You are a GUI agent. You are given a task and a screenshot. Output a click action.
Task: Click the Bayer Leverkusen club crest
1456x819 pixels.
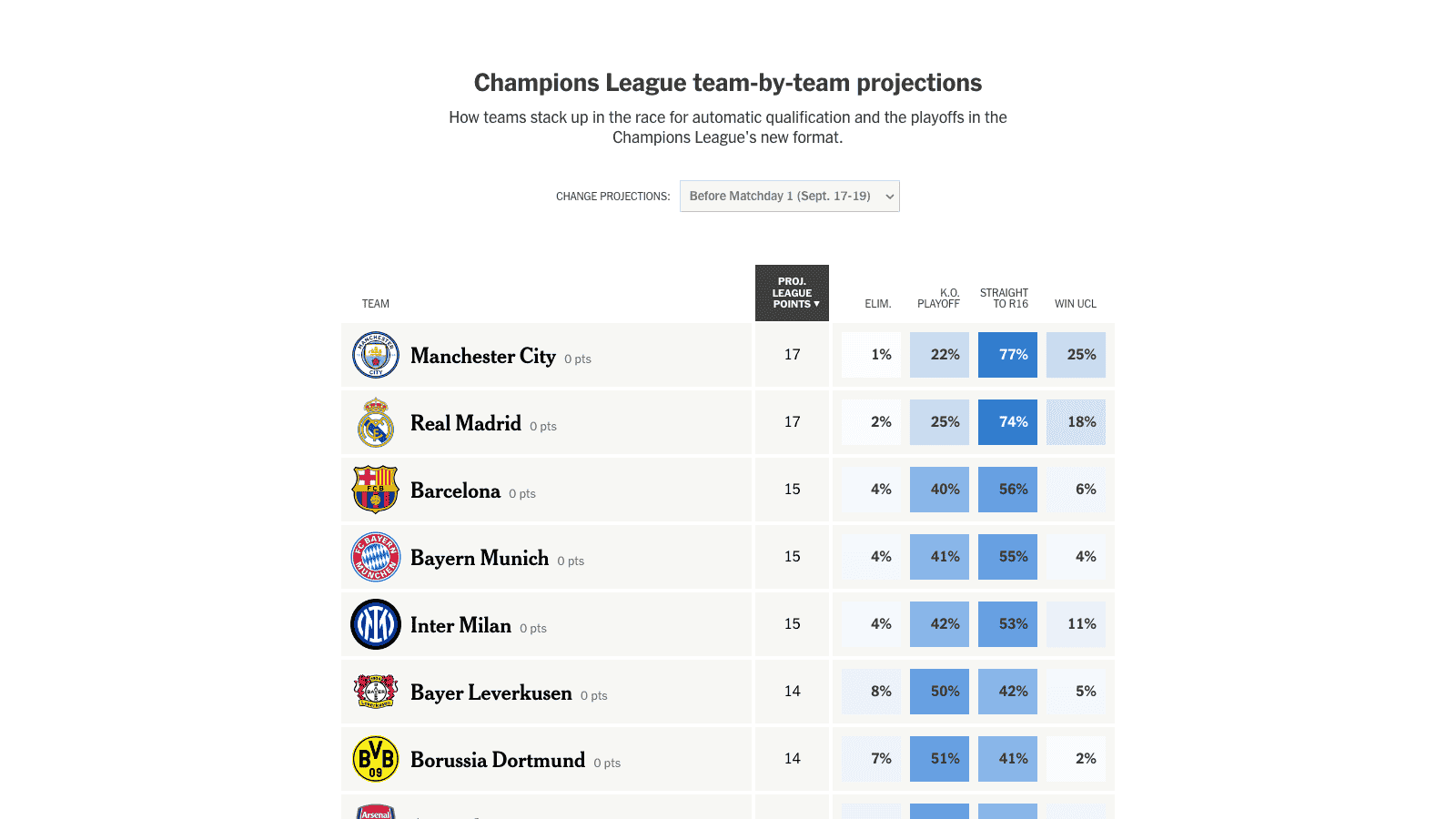tap(376, 692)
